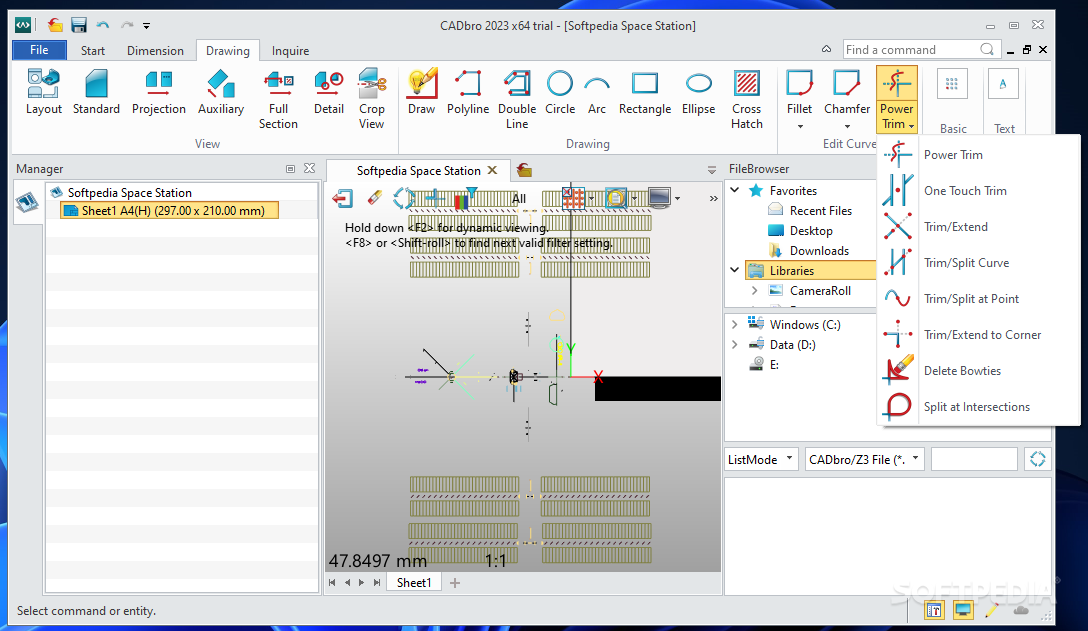Toggle the monitor icon in status bar
The image size is (1088, 631).
point(962,610)
